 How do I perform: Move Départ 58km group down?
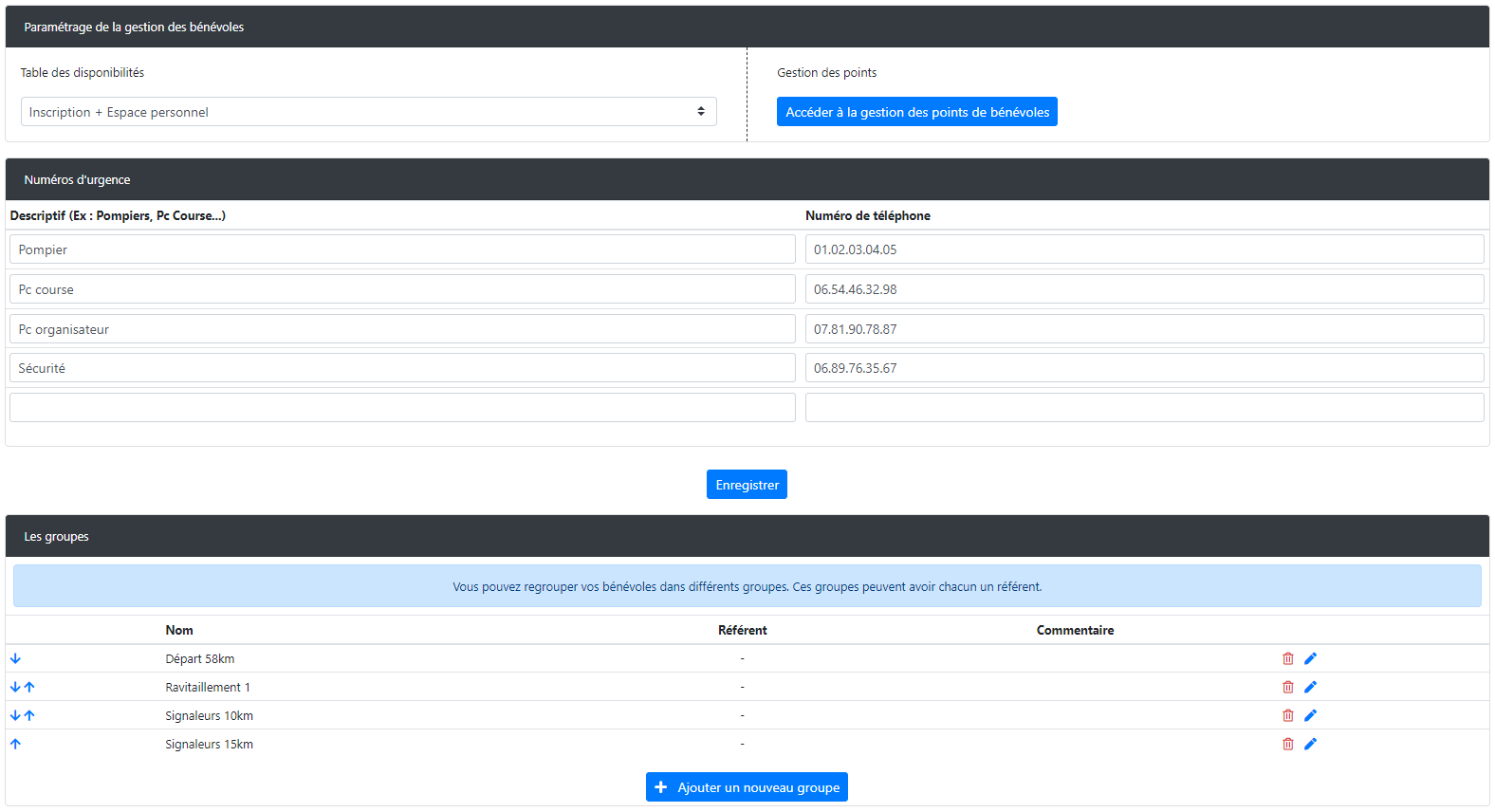15,658
